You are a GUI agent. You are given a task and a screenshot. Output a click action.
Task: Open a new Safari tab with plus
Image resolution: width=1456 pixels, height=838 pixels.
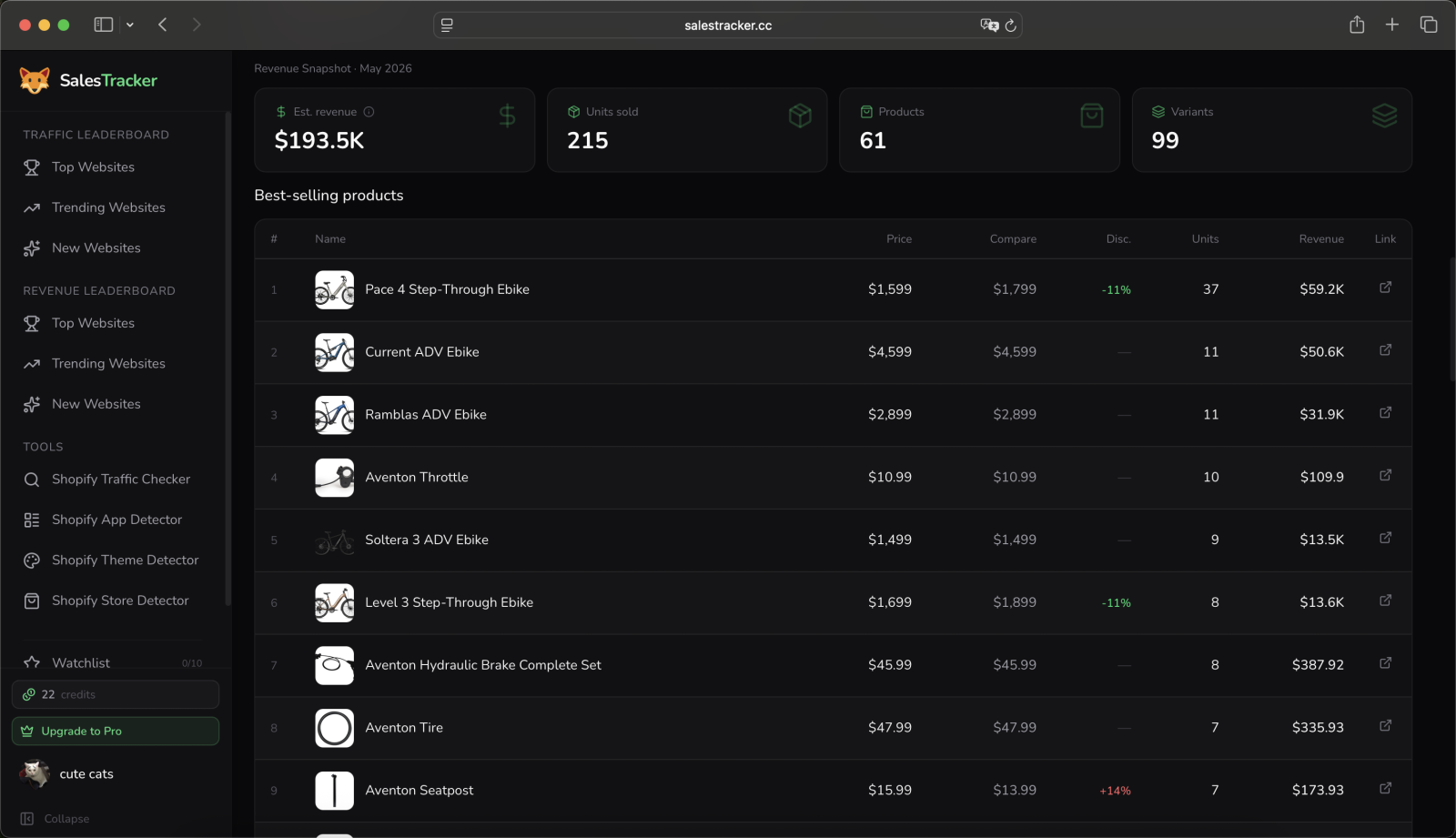pyautogui.click(x=1392, y=25)
